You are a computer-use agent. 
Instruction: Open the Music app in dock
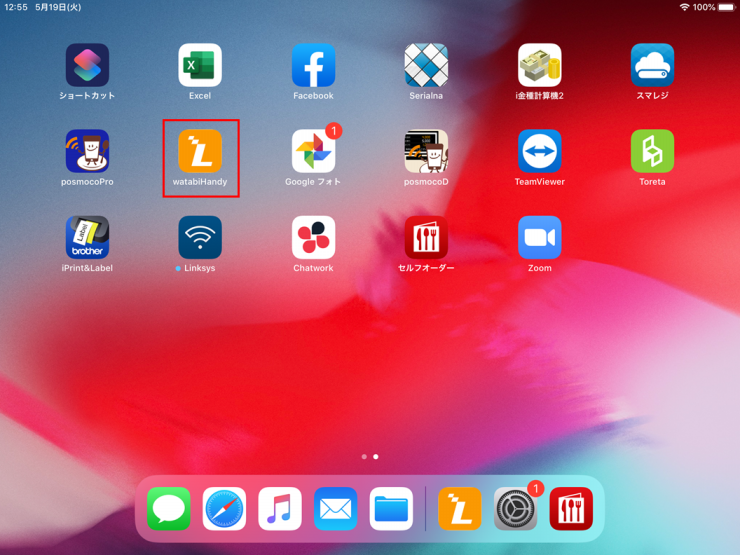280,509
